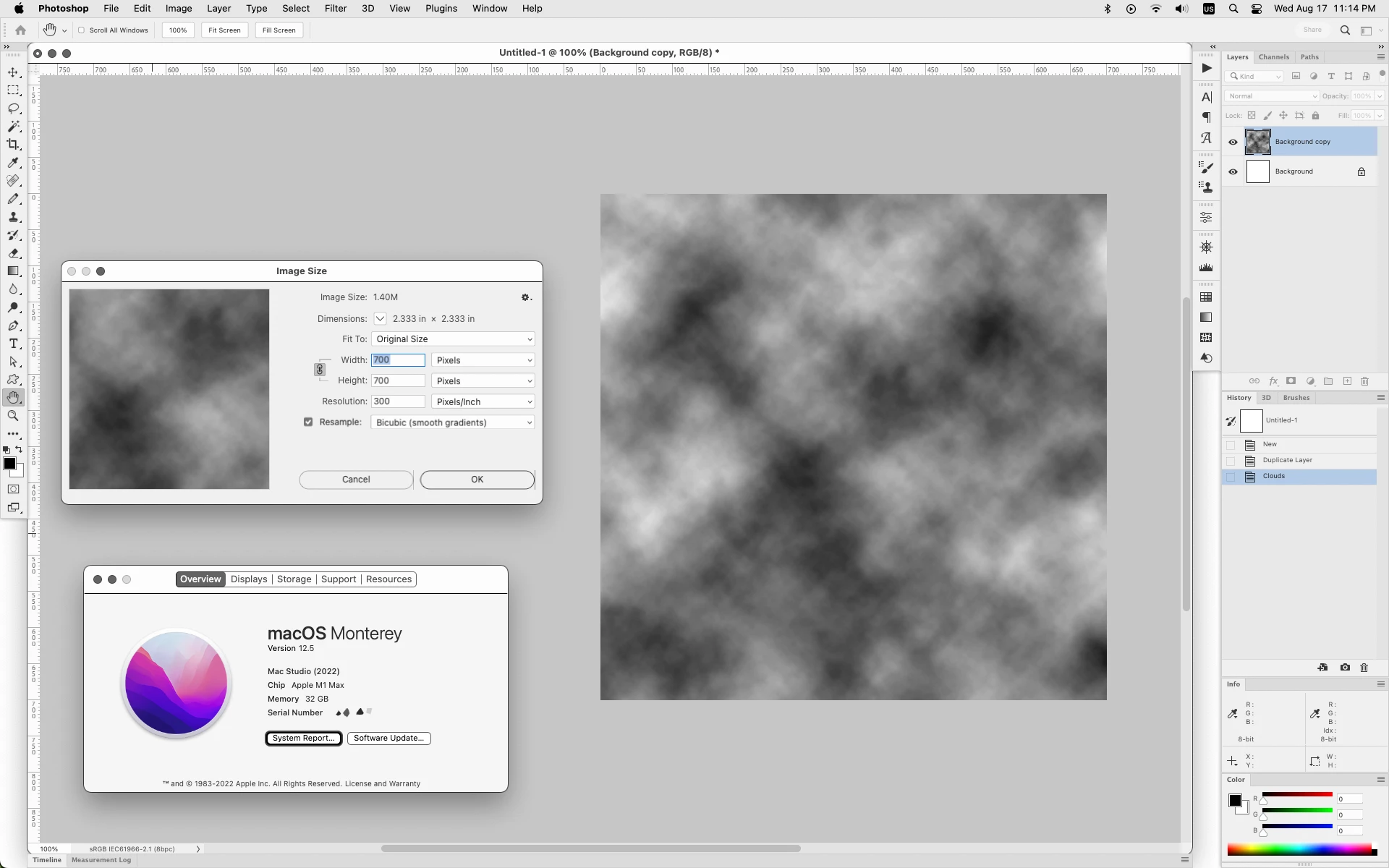Open the Fit To dropdown
Screen dimensions: 1389x868
[453, 339]
